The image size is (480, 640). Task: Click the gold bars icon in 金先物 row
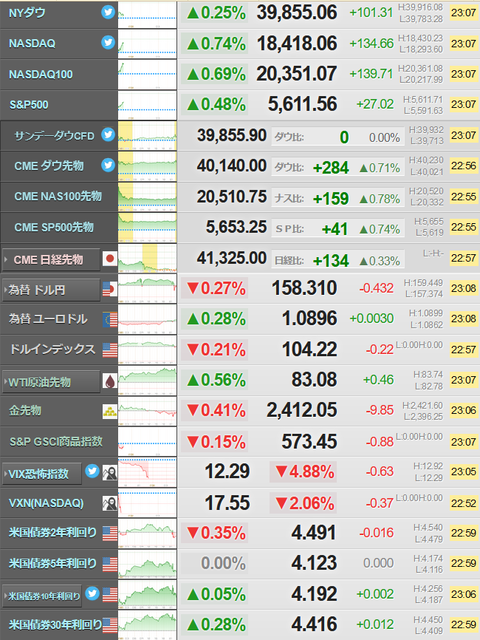pos(110,411)
